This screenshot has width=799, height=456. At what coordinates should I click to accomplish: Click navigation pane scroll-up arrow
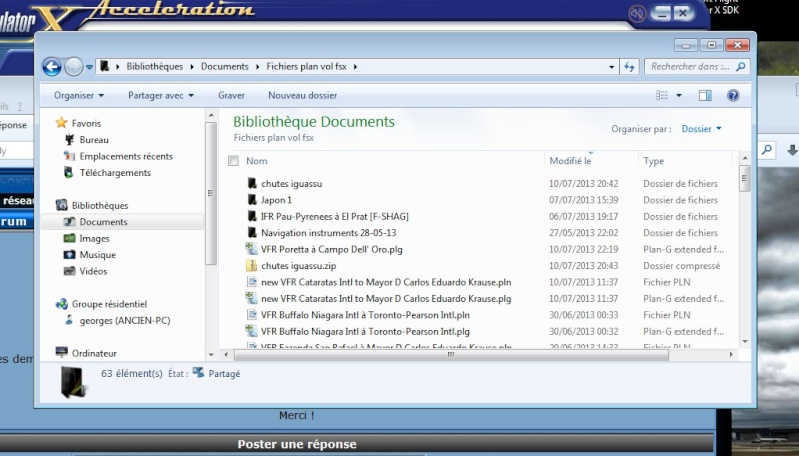tap(211, 116)
